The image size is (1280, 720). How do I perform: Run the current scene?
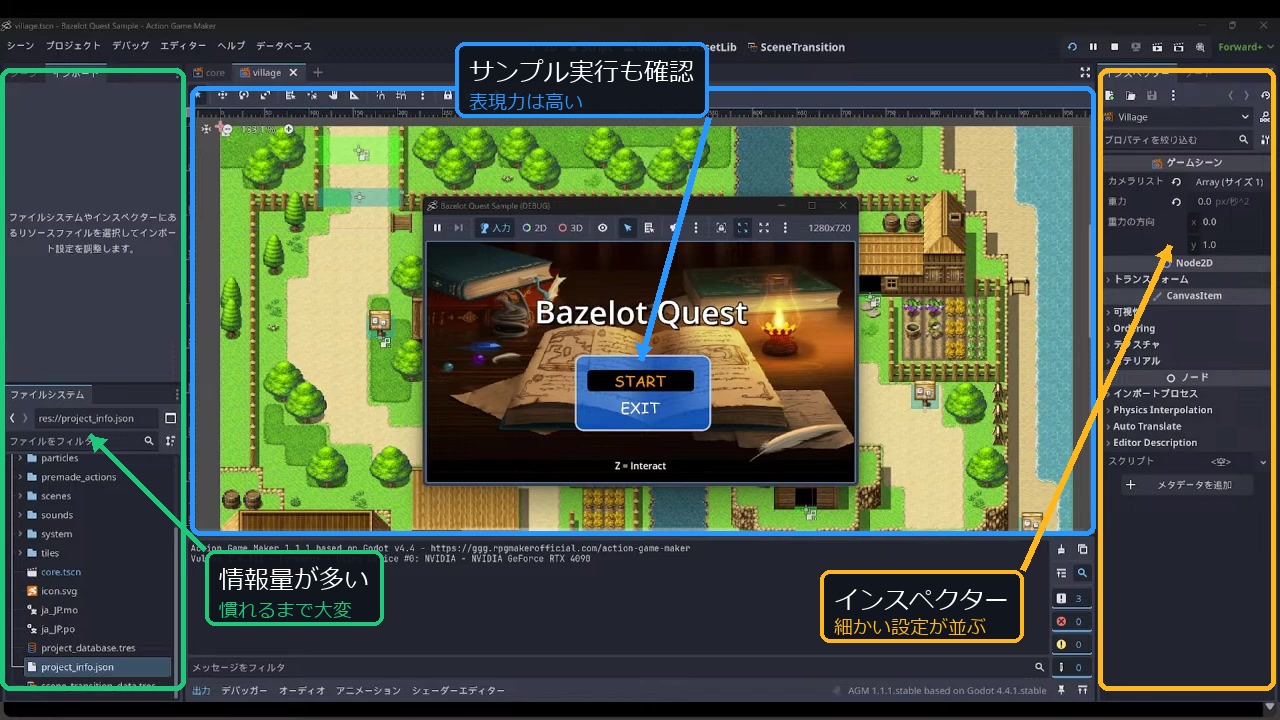click(x=1157, y=47)
